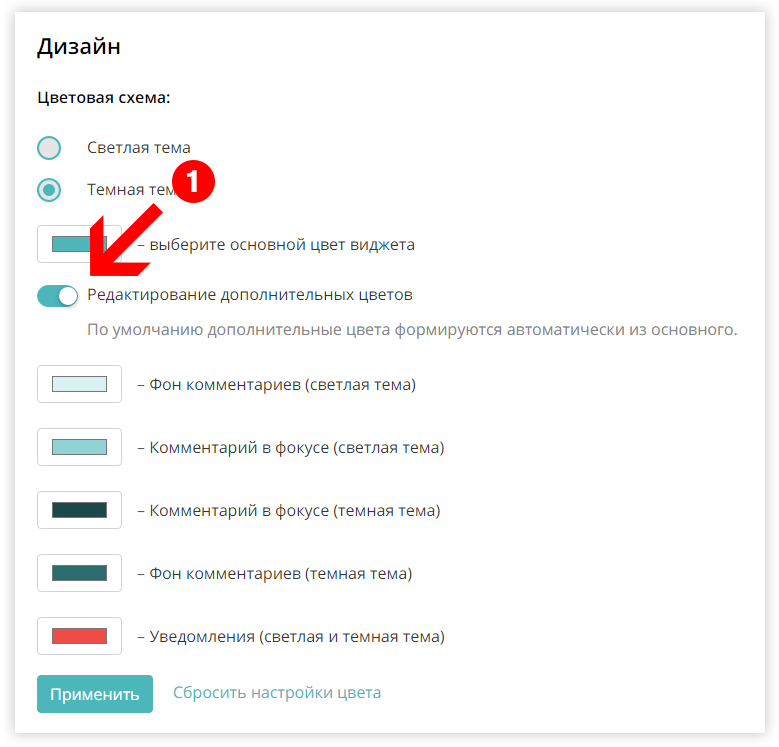Open the main widget color swatch
The image size is (779, 747).
click(79, 244)
